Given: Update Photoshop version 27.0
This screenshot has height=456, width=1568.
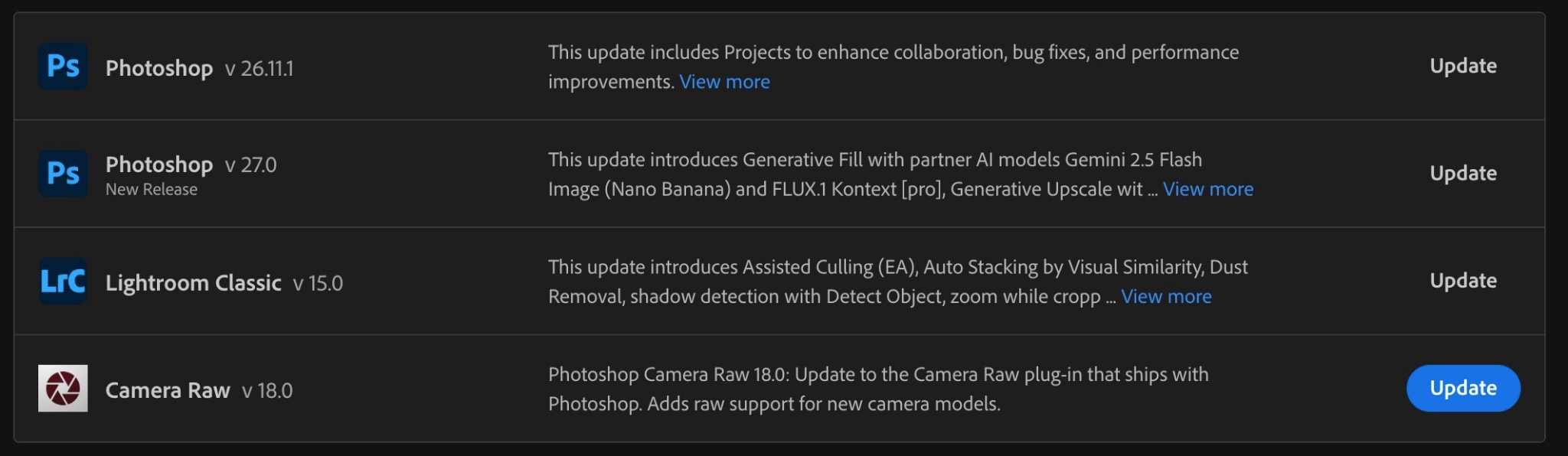Looking at the screenshot, I should point(1462,174).
